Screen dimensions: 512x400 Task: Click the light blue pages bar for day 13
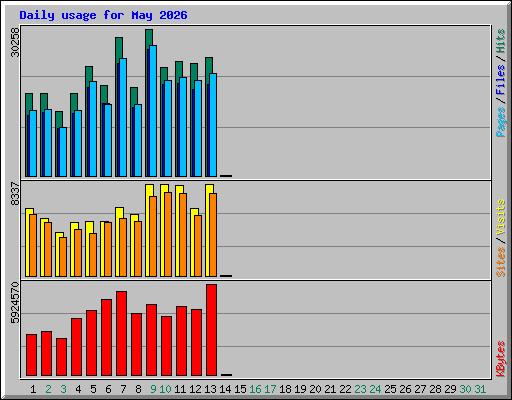(213, 125)
